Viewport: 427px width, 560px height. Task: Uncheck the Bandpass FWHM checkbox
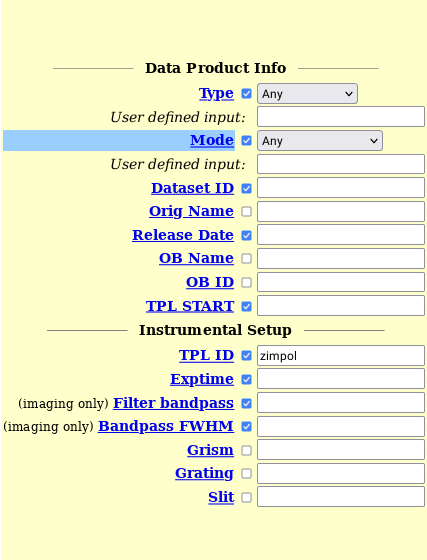pos(246,426)
